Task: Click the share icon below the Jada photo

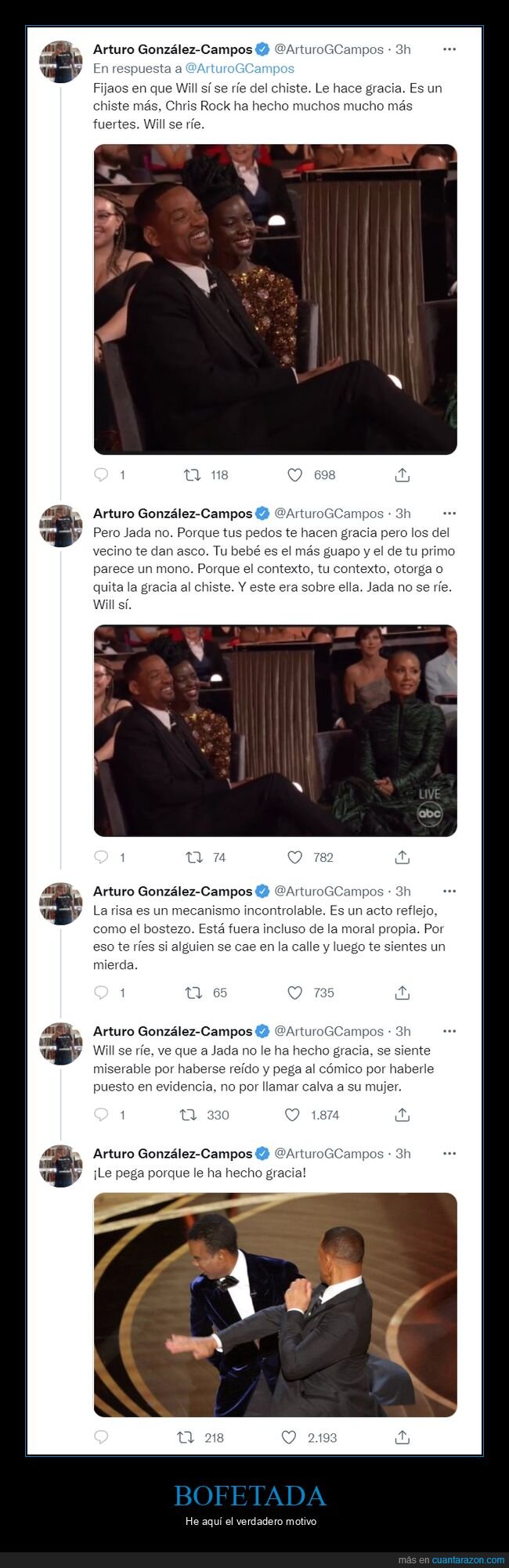Action: click(404, 857)
